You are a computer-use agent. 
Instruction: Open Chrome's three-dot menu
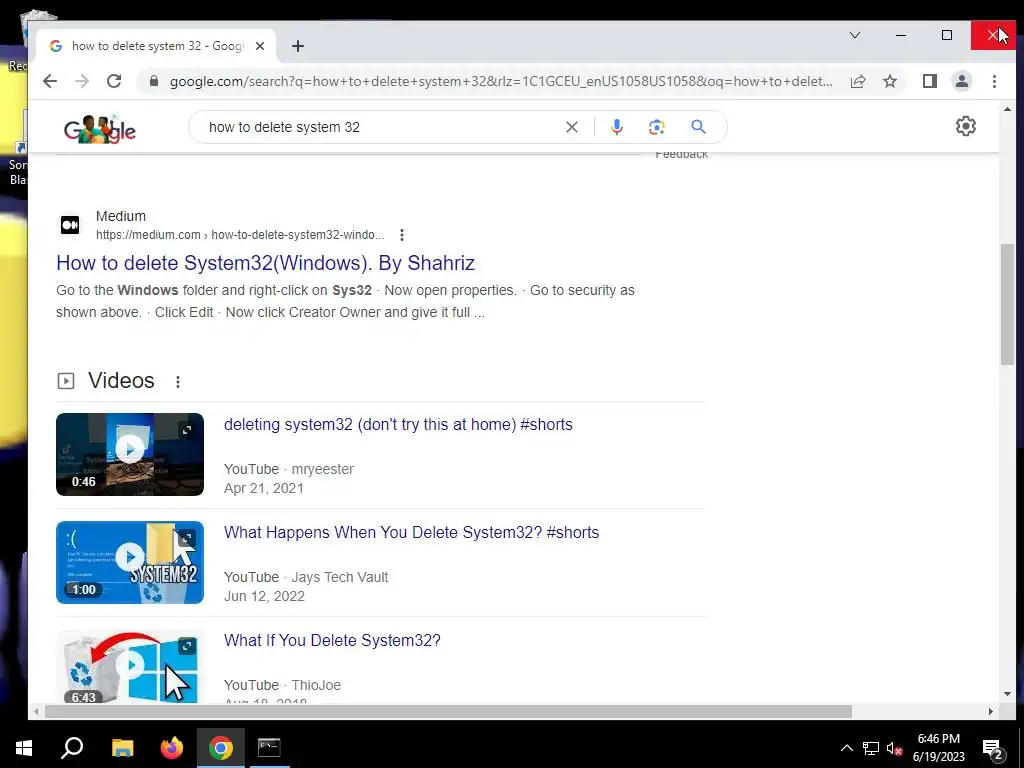pyautogui.click(x=994, y=81)
